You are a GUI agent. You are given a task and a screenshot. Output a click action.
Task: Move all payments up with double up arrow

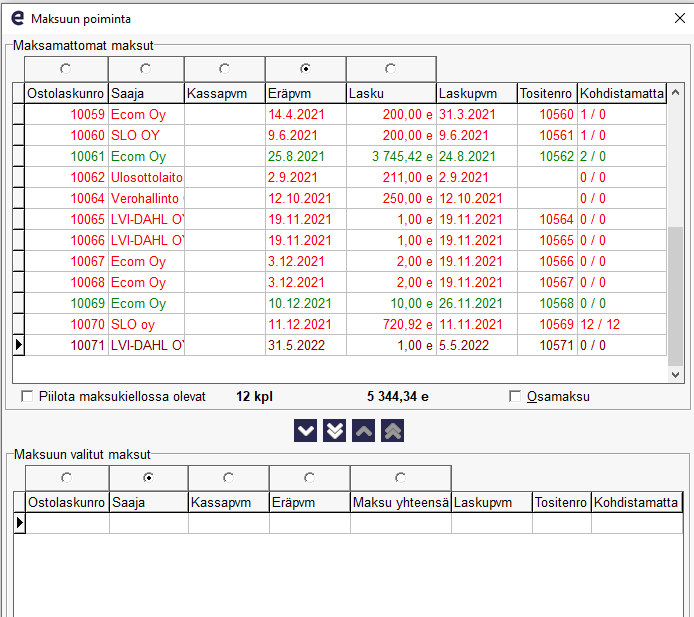[x=393, y=431]
